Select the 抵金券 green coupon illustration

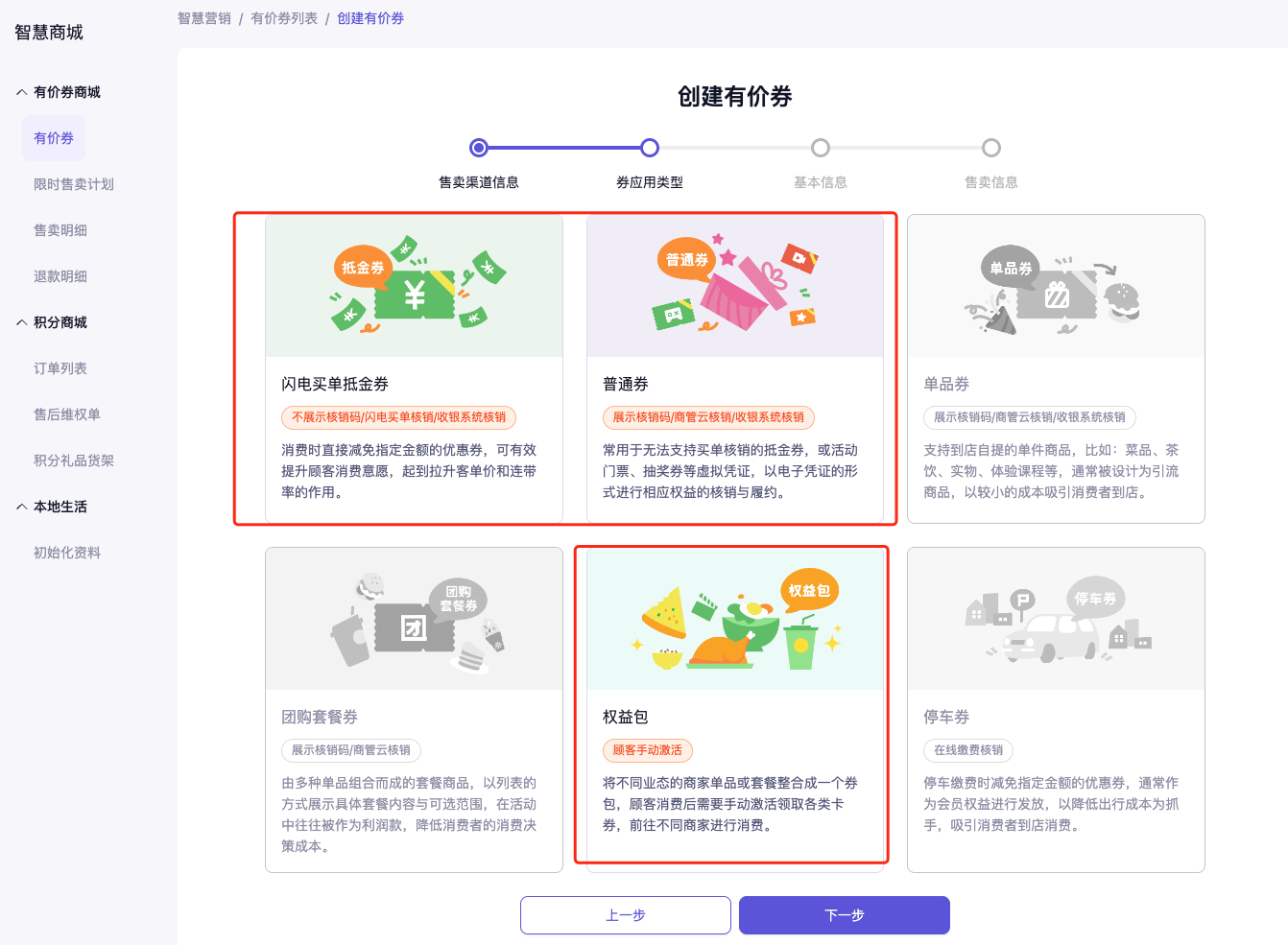[414, 287]
